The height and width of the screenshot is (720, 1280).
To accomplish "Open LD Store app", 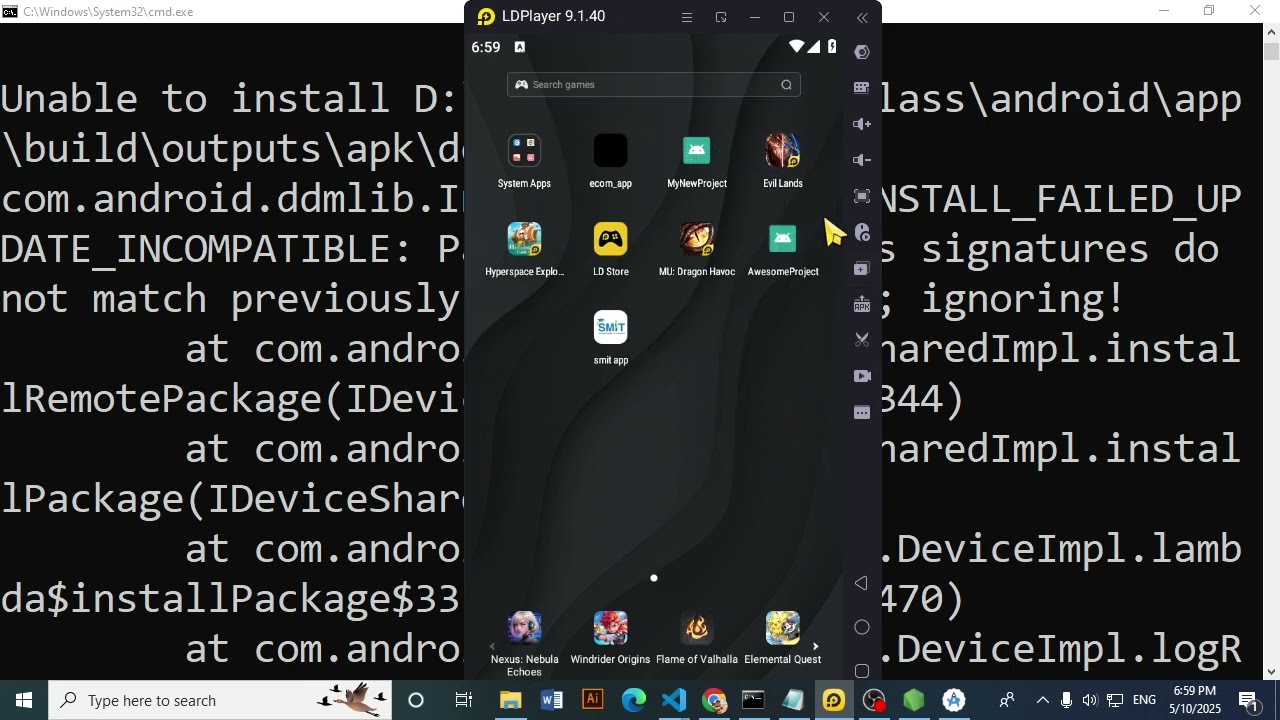I will (611, 239).
